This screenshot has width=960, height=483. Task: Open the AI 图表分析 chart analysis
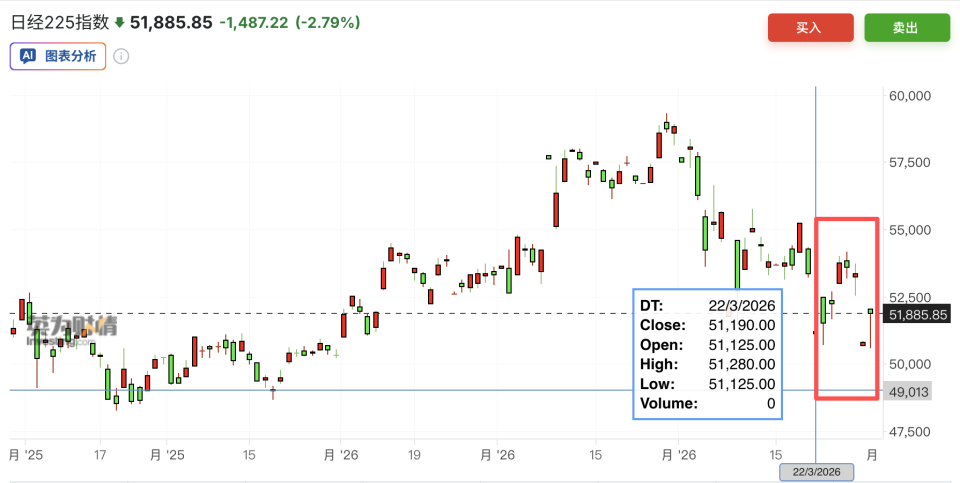click(58, 56)
